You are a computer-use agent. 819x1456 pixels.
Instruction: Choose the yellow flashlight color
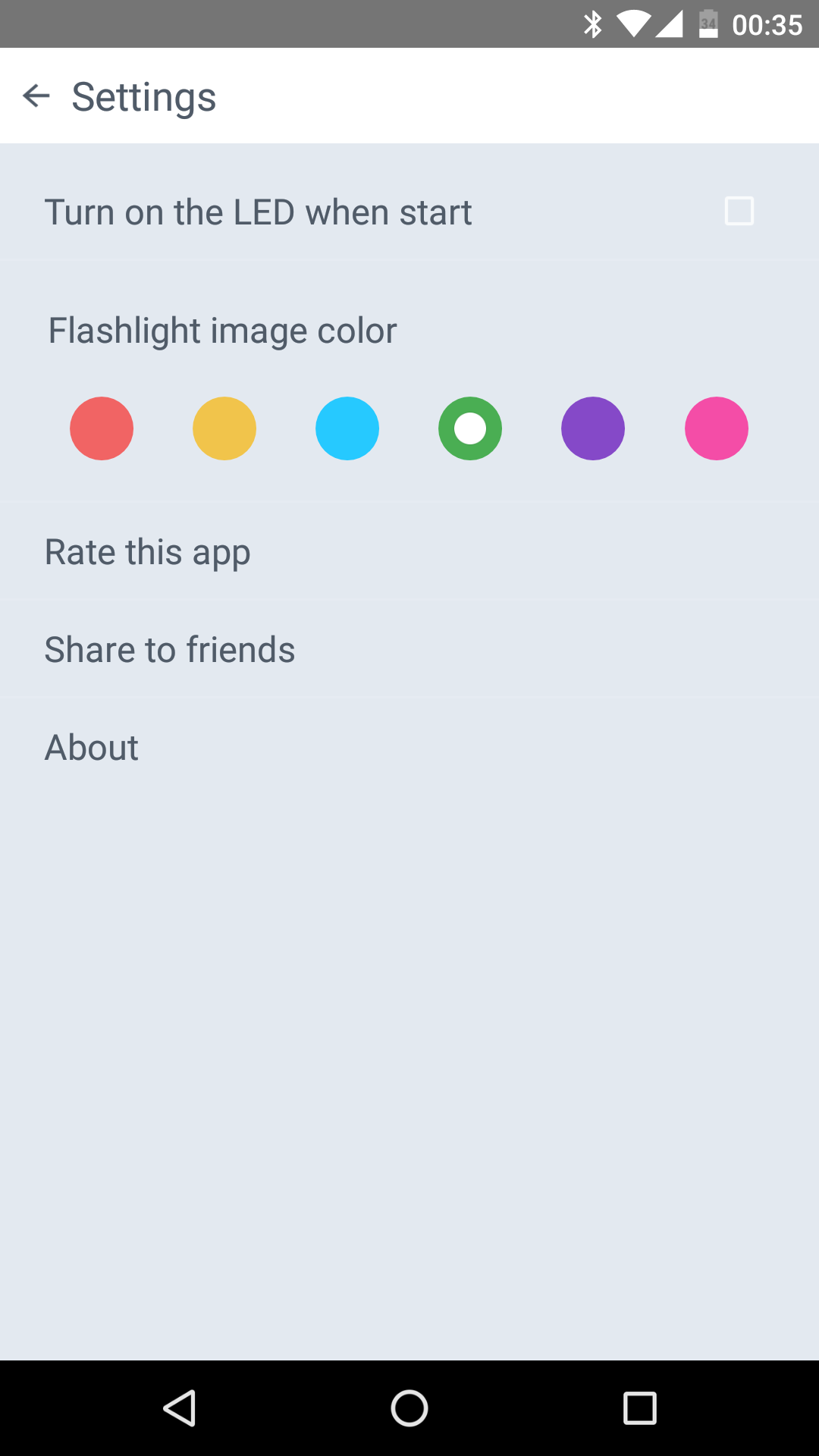click(x=224, y=428)
